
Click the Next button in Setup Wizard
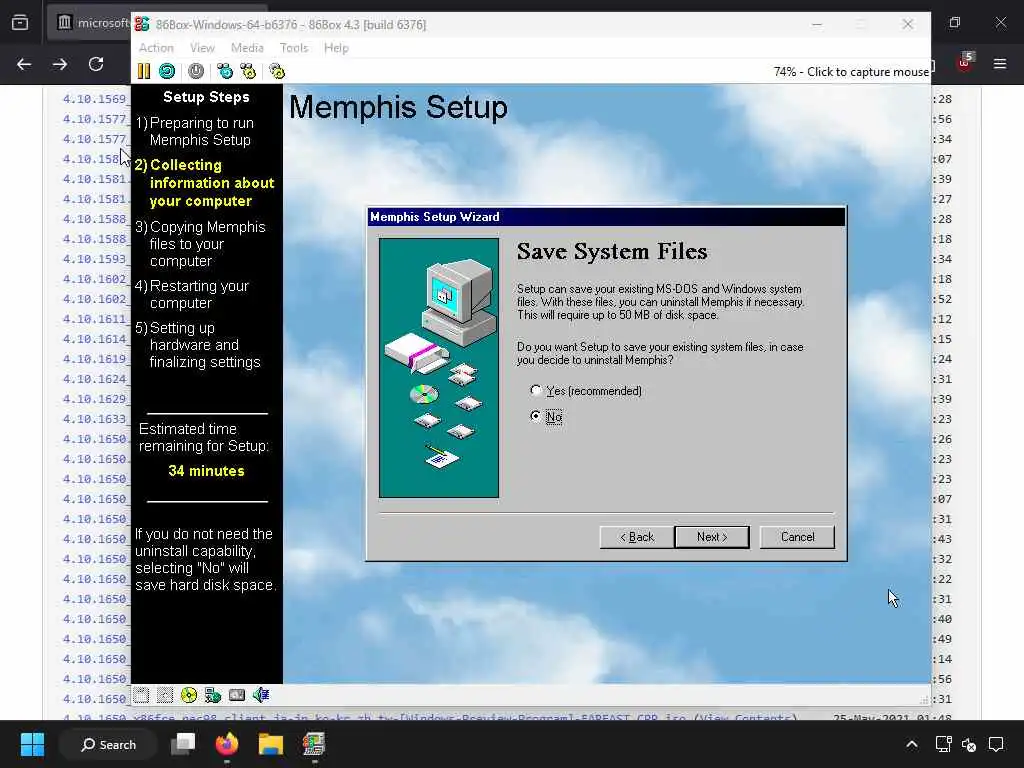(x=712, y=537)
